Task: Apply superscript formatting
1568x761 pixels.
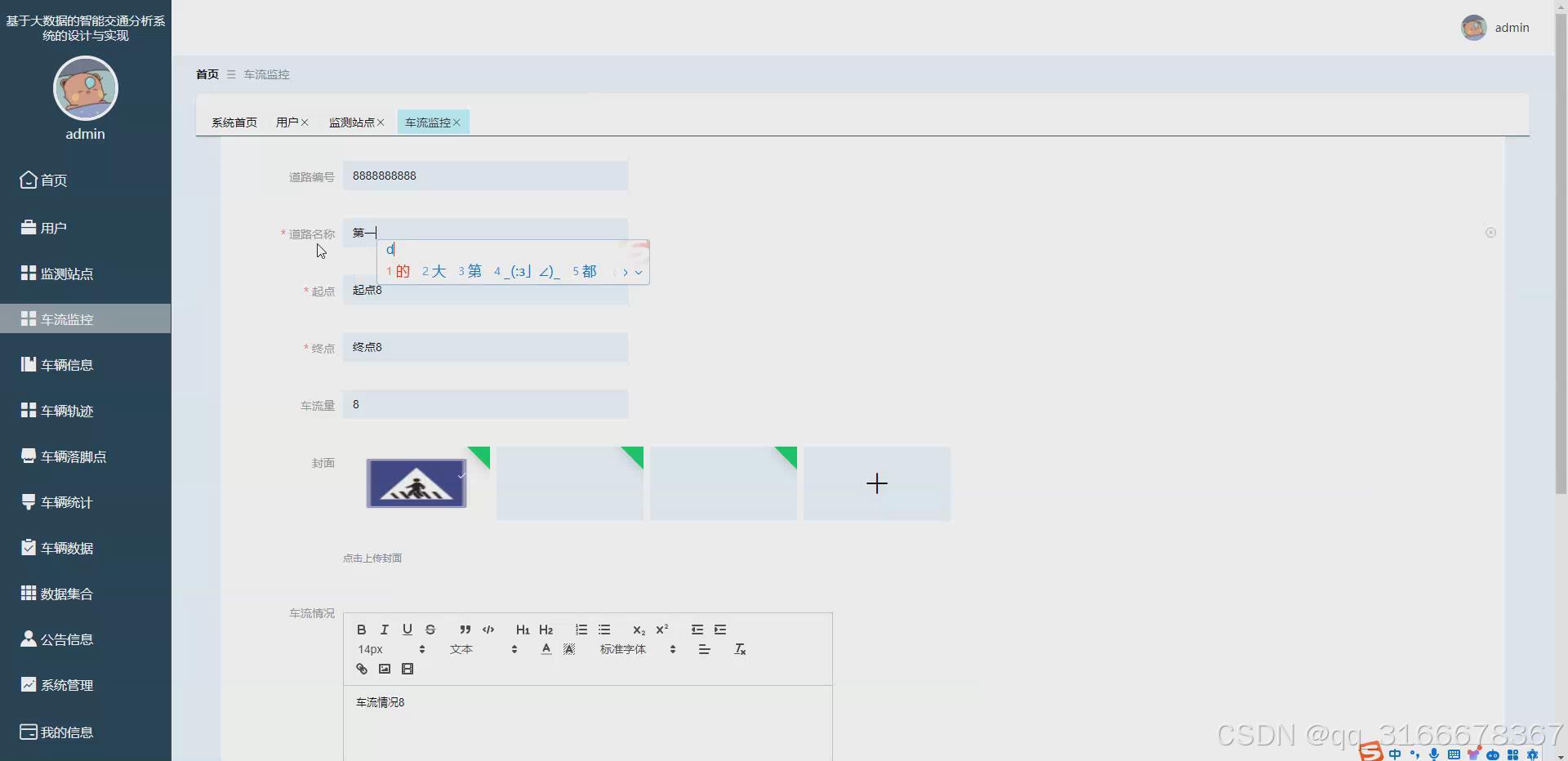Action: (x=662, y=630)
